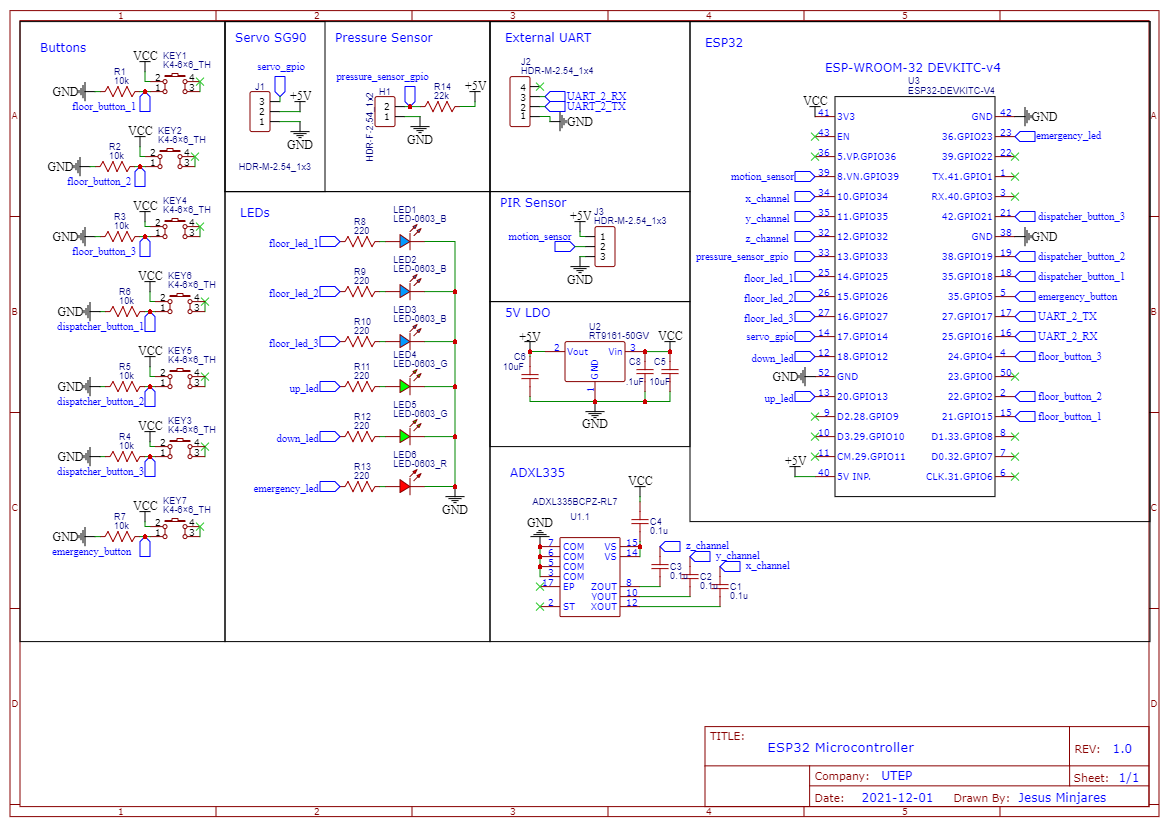
Task: Select the emergency_button net label in Buttons
Action: [x=91, y=552]
